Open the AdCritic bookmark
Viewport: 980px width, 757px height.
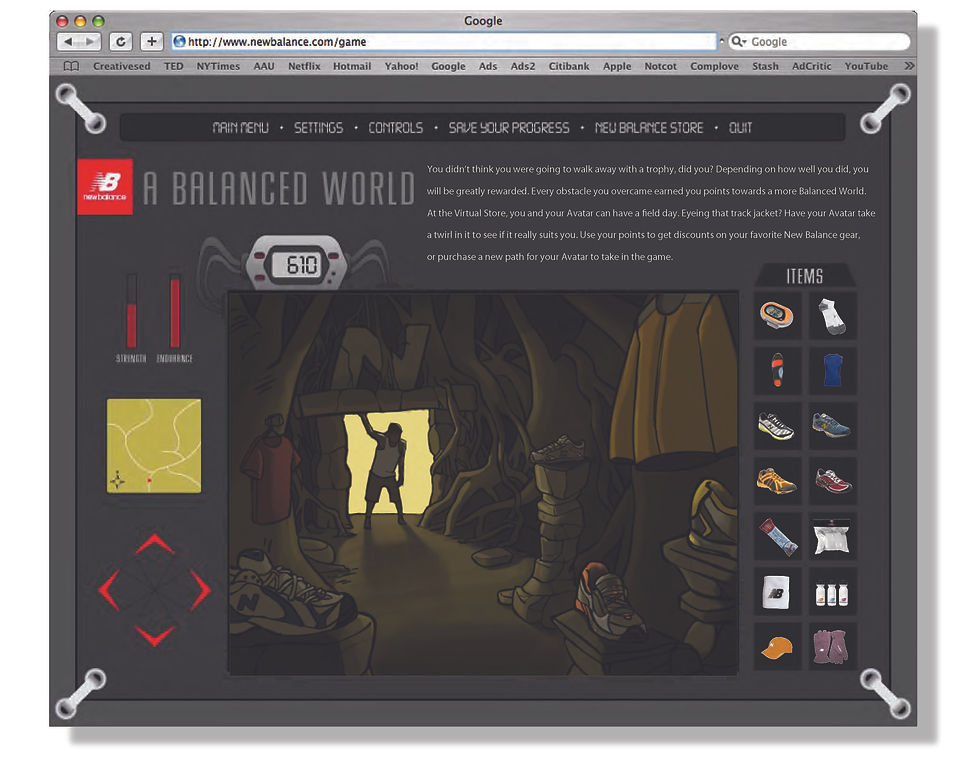pos(811,66)
